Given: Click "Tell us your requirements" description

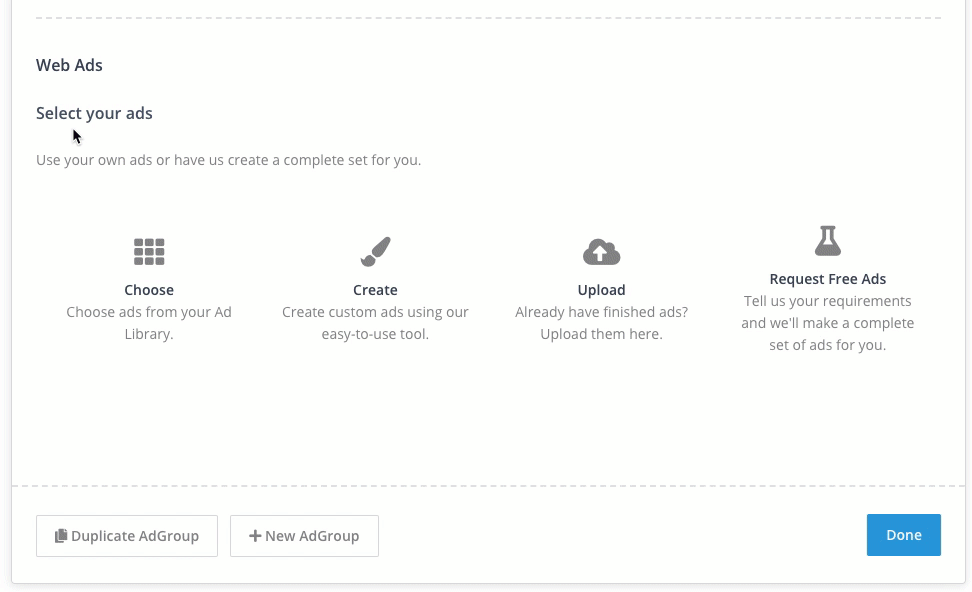Looking at the screenshot, I should click(827, 301).
